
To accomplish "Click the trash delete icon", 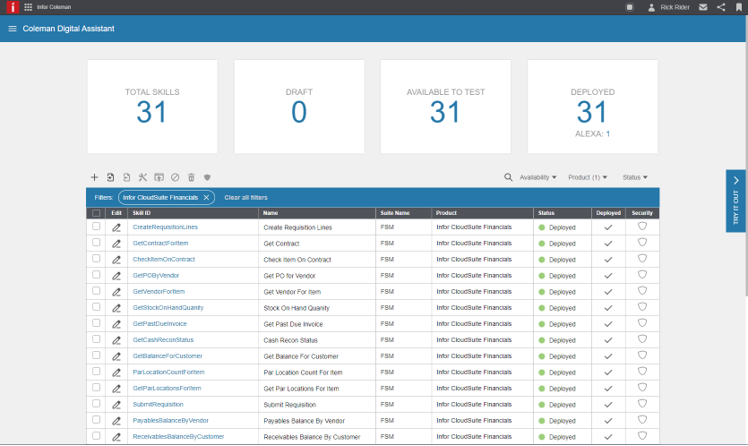I will [191, 177].
